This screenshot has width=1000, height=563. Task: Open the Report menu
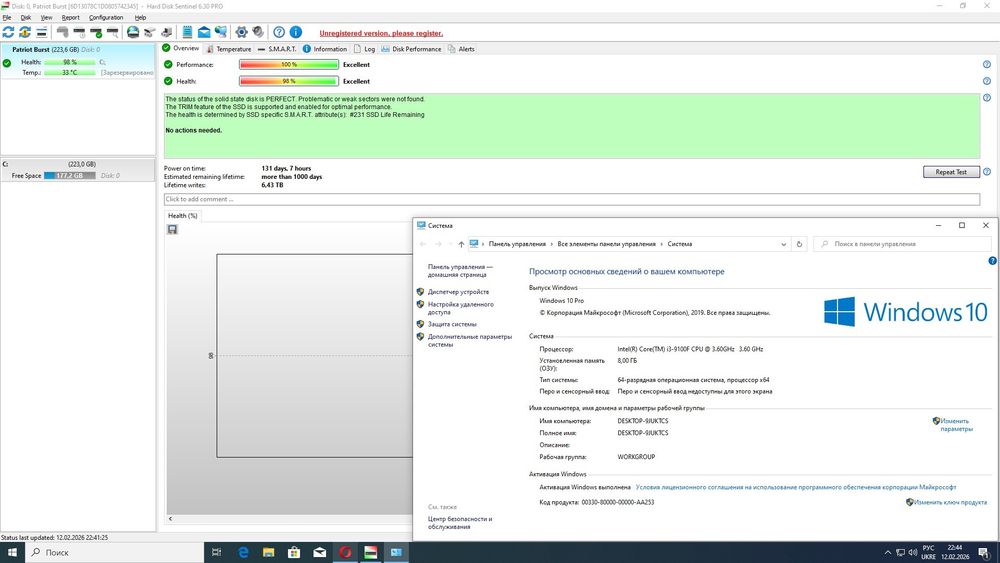(71, 18)
